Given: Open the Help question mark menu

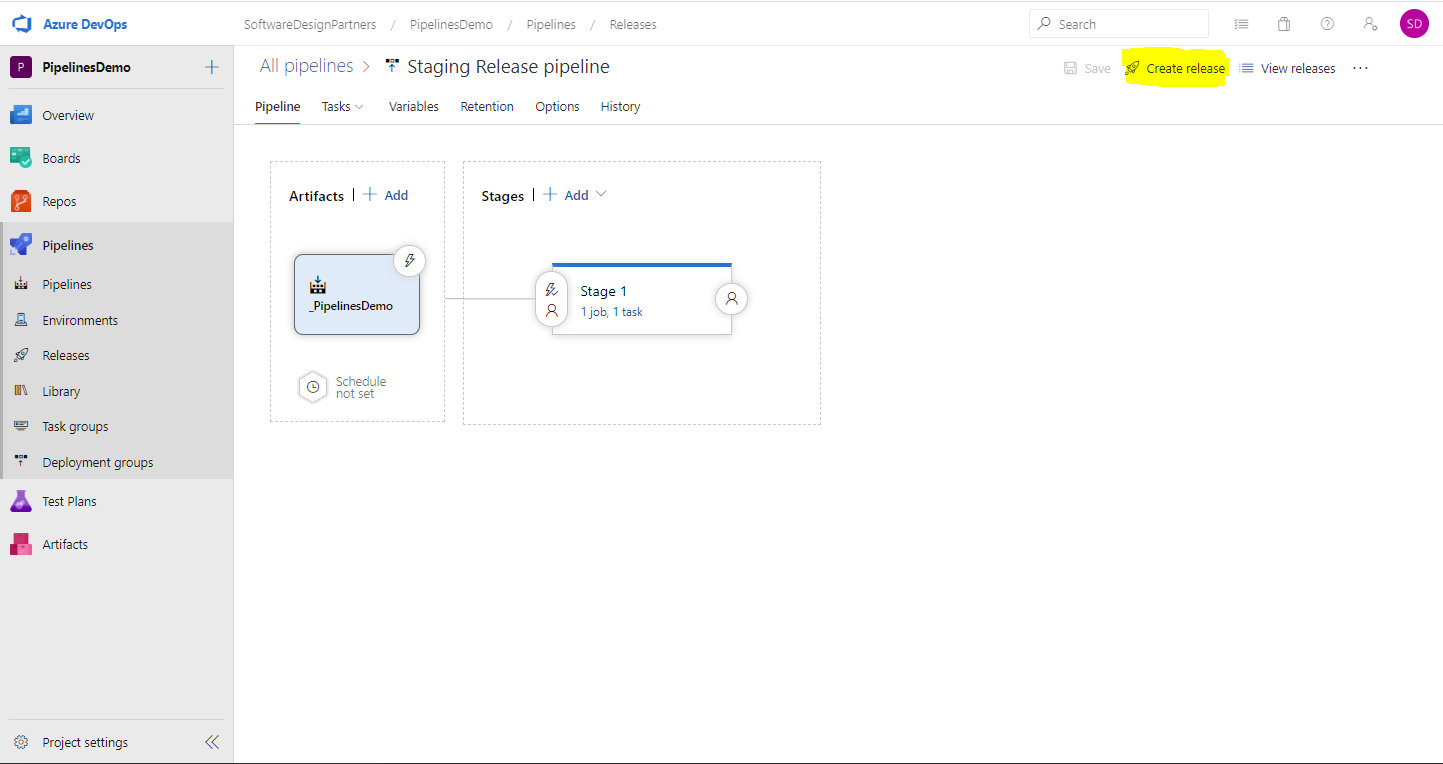Looking at the screenshot, I should (x=1327, y=23).
